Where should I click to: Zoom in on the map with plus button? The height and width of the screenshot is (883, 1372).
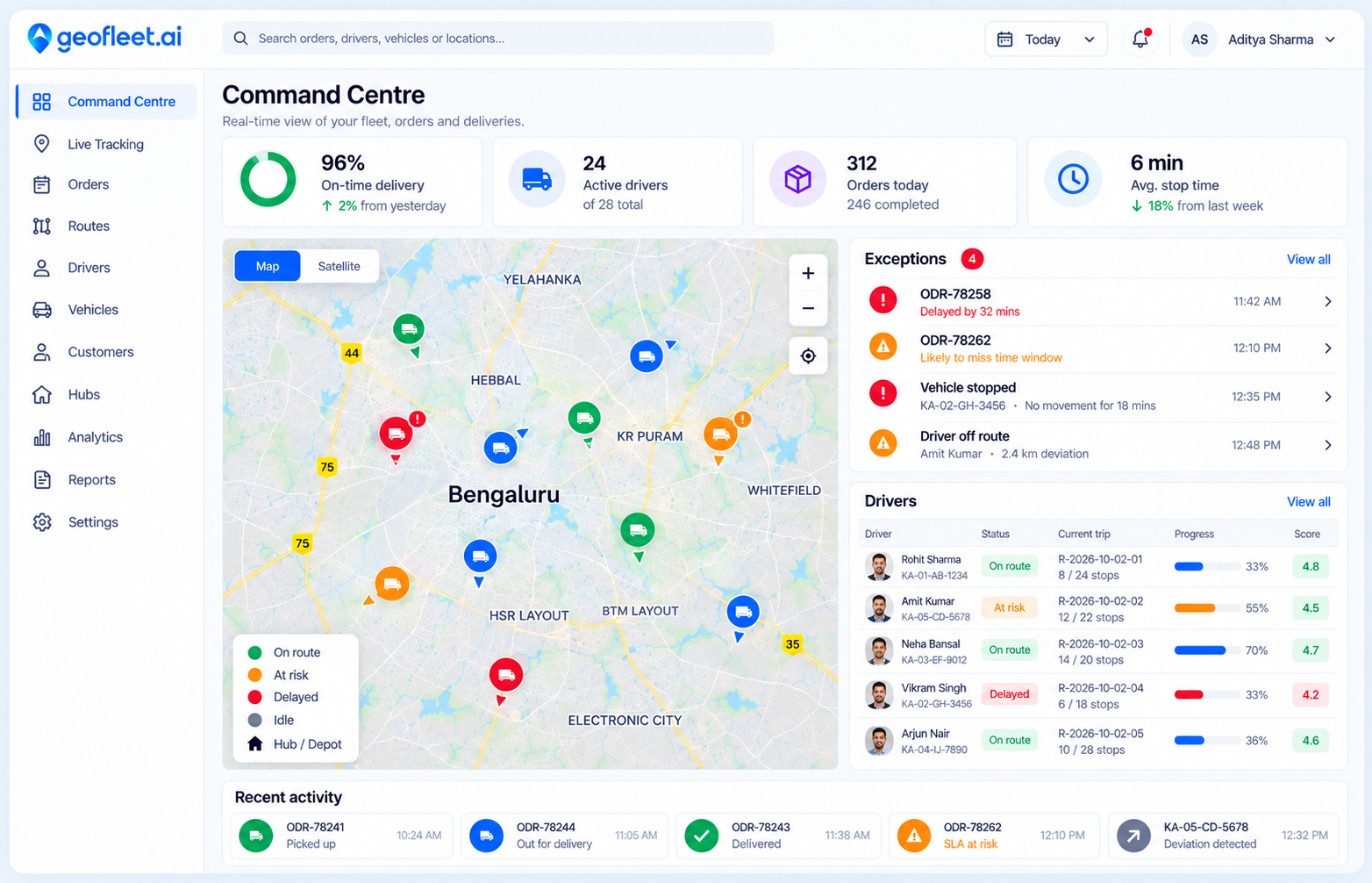tap(808, 273)
